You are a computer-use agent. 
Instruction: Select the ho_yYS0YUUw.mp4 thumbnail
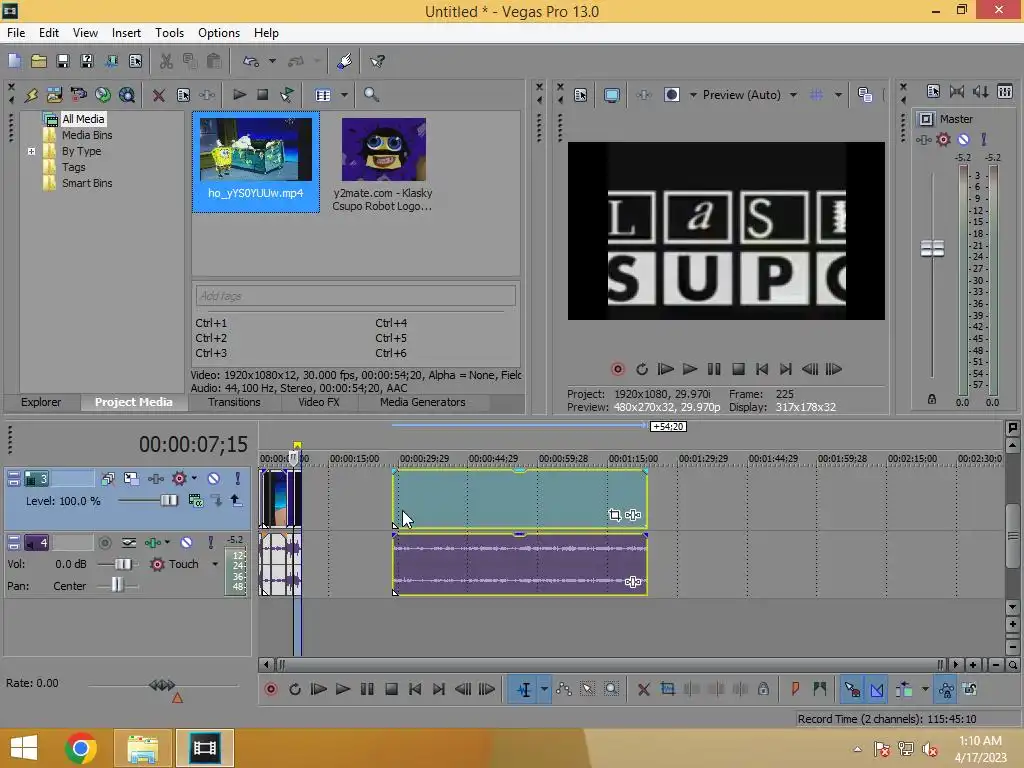[x=256, y=150]
